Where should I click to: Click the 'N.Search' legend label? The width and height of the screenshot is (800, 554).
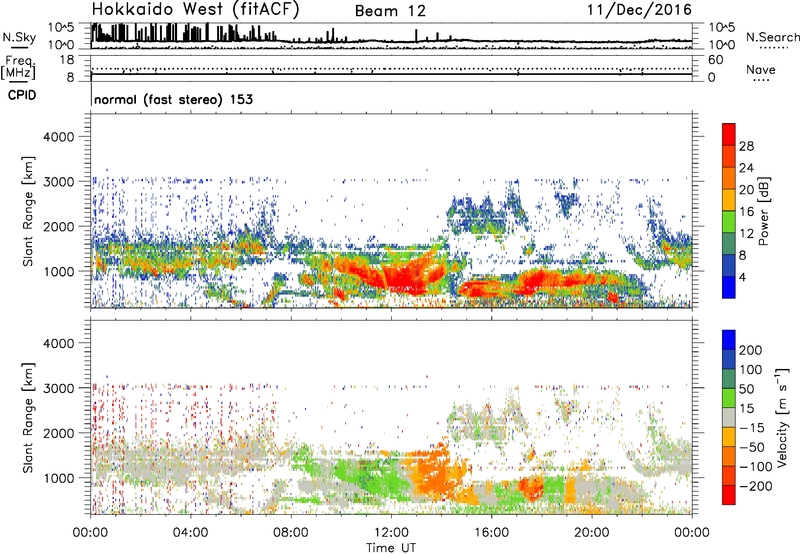coord(773,37)
